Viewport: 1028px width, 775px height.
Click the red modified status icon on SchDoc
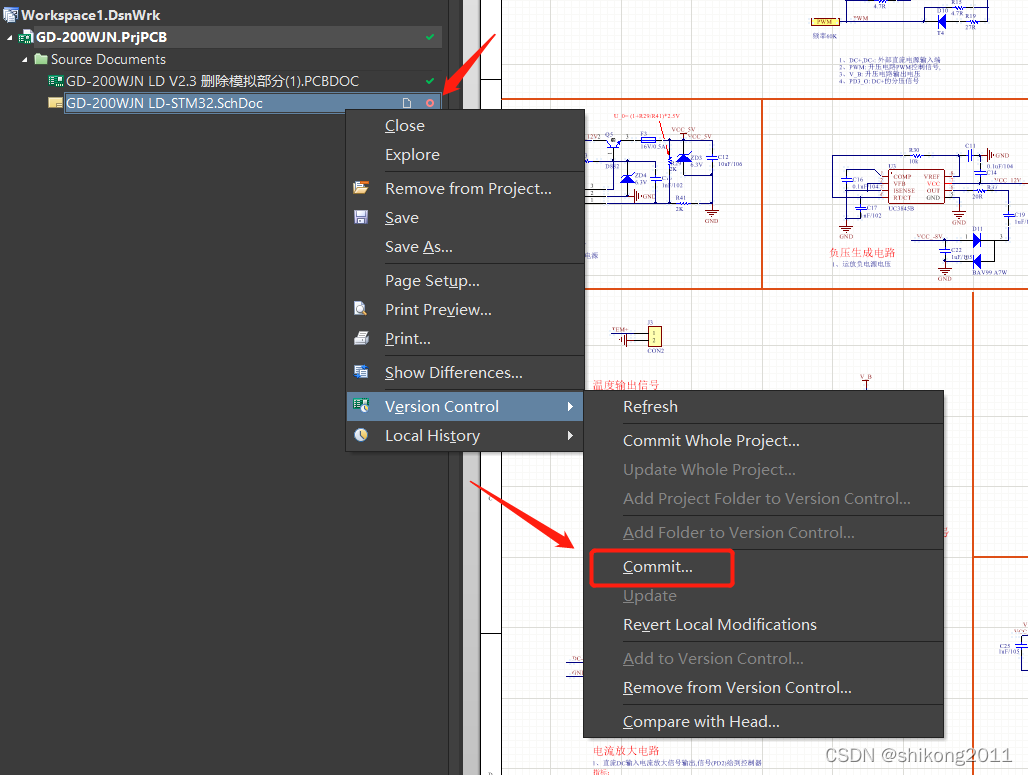pos(430,103)
